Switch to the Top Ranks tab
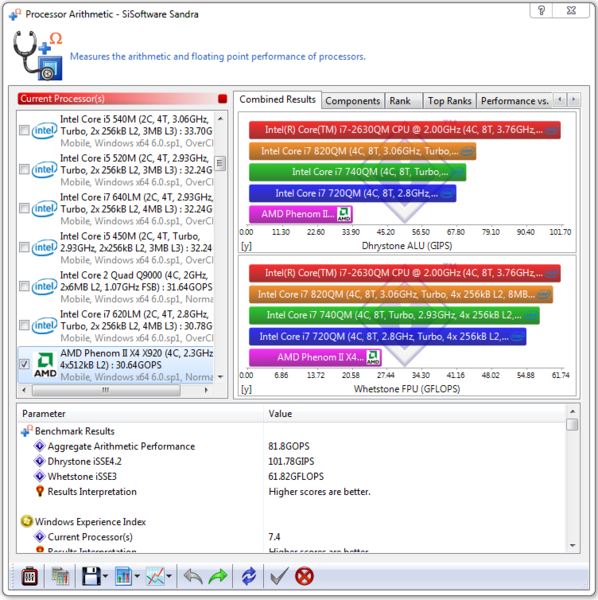Image resolution: width=598 pixels, height=600 pixels. (x=449, y=101)
